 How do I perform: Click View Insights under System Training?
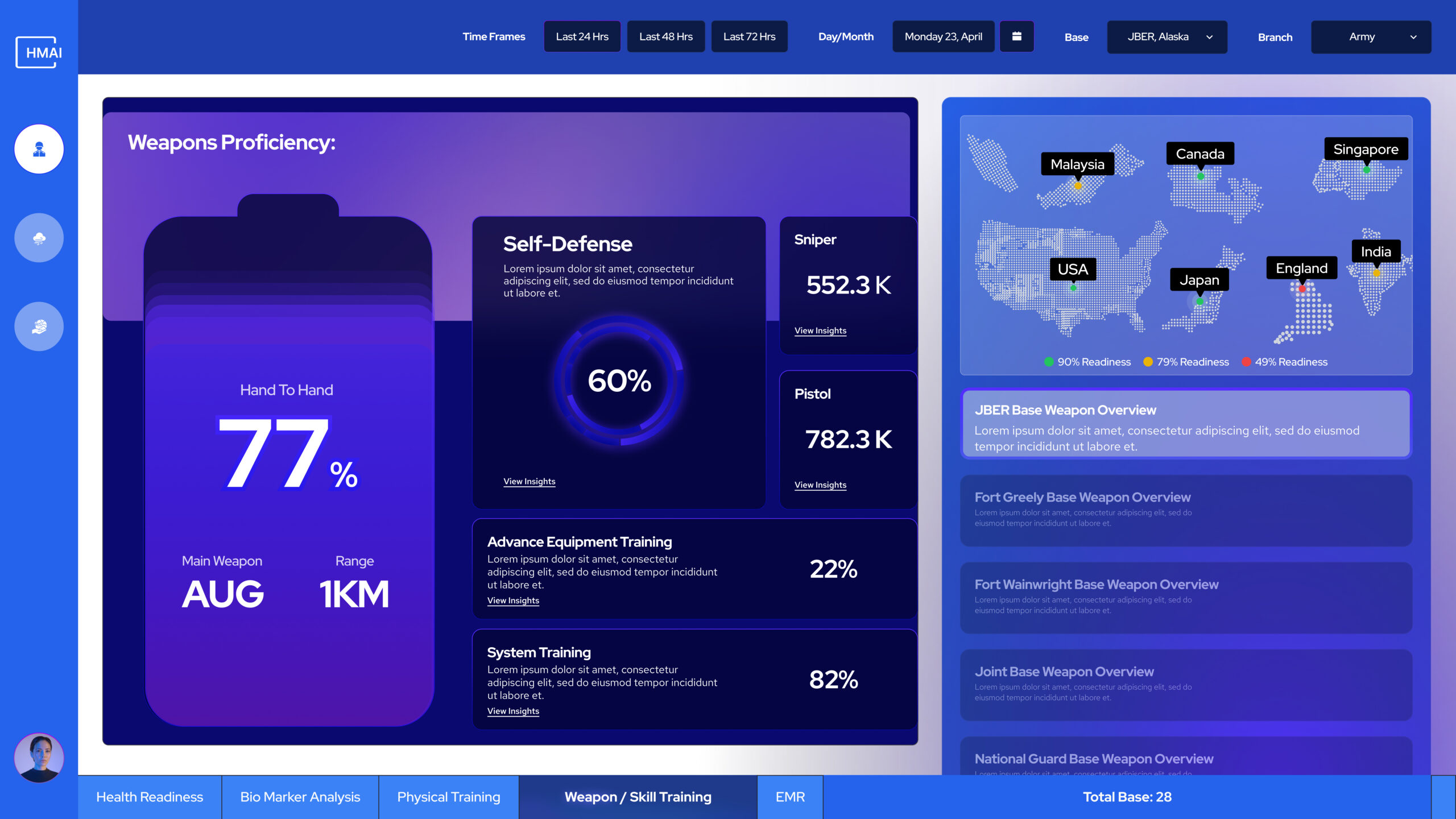[513, 711]
